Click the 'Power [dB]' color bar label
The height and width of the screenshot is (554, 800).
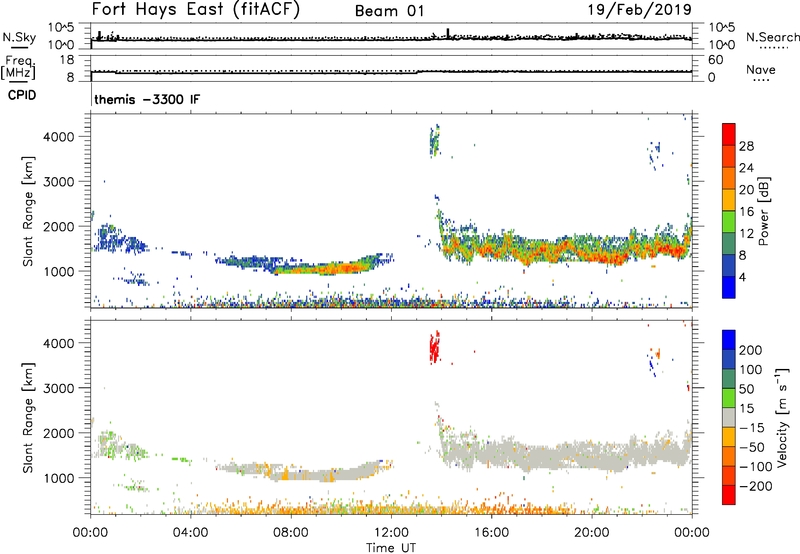coord(764,211)
